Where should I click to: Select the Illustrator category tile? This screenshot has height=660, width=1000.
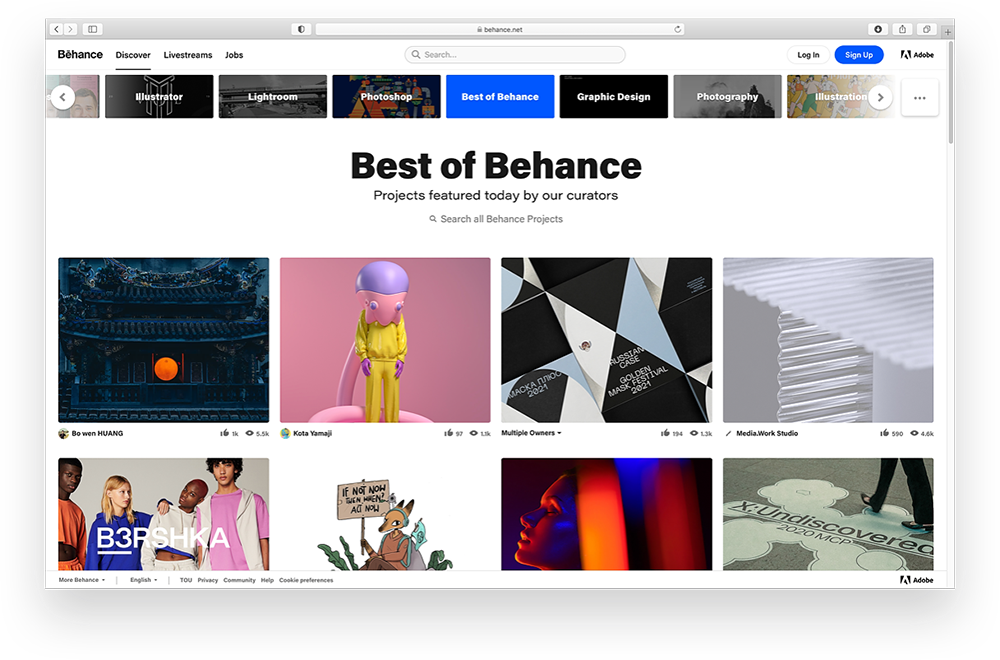pos(159,96)
